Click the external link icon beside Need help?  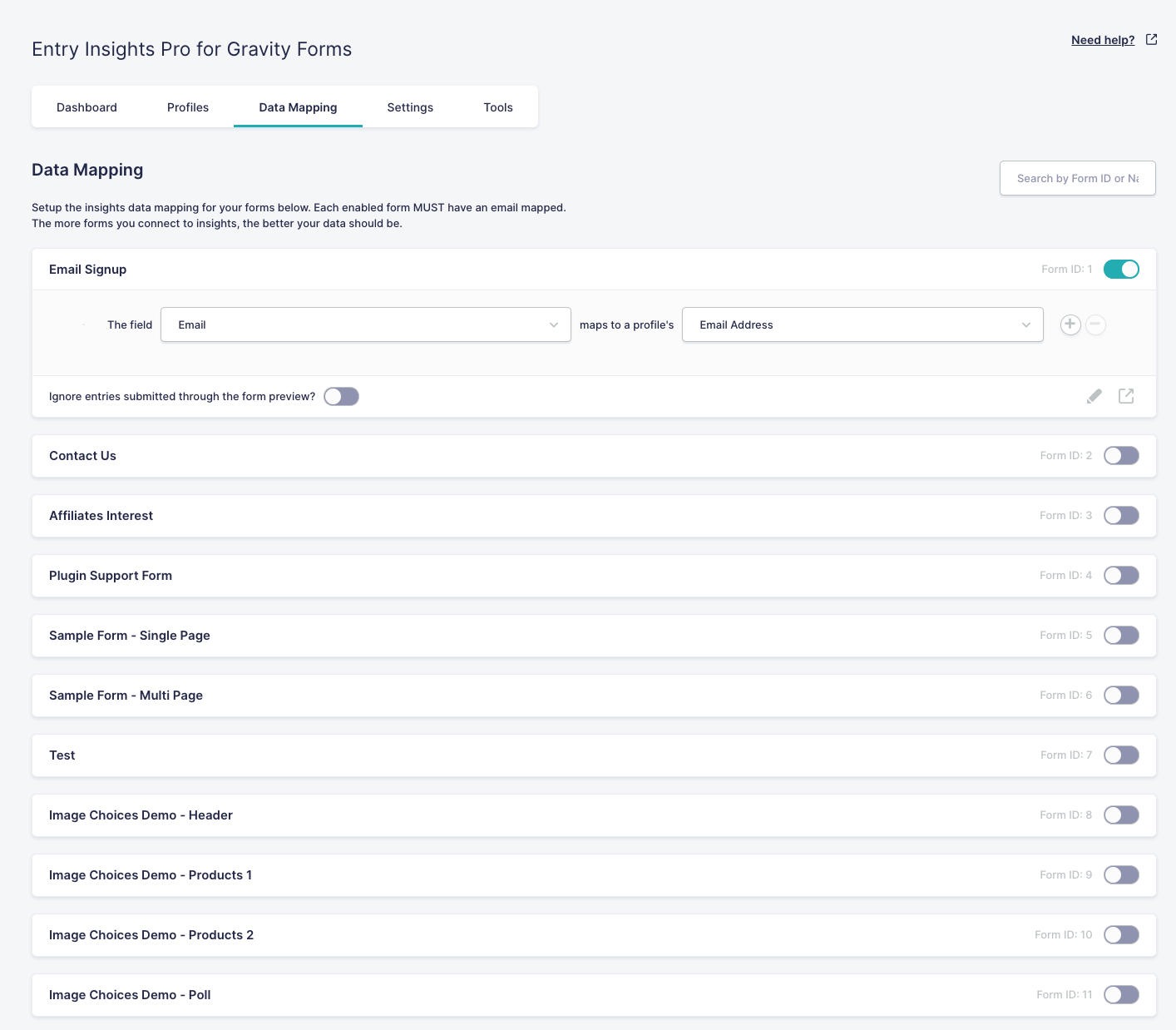[1151, 39]
